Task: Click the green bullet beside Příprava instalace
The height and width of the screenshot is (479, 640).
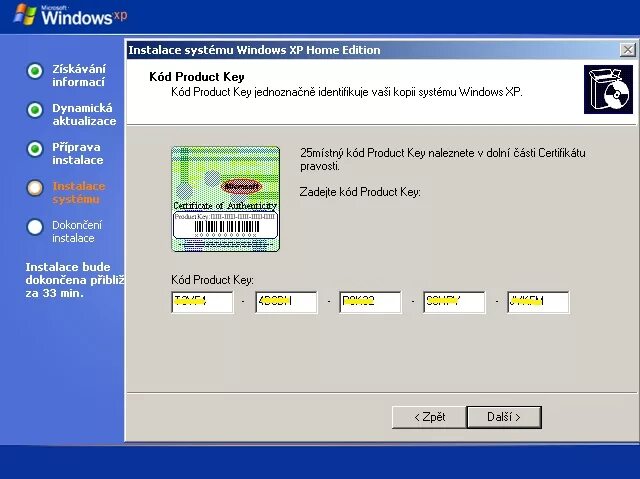Action: [x=35, y=149]
